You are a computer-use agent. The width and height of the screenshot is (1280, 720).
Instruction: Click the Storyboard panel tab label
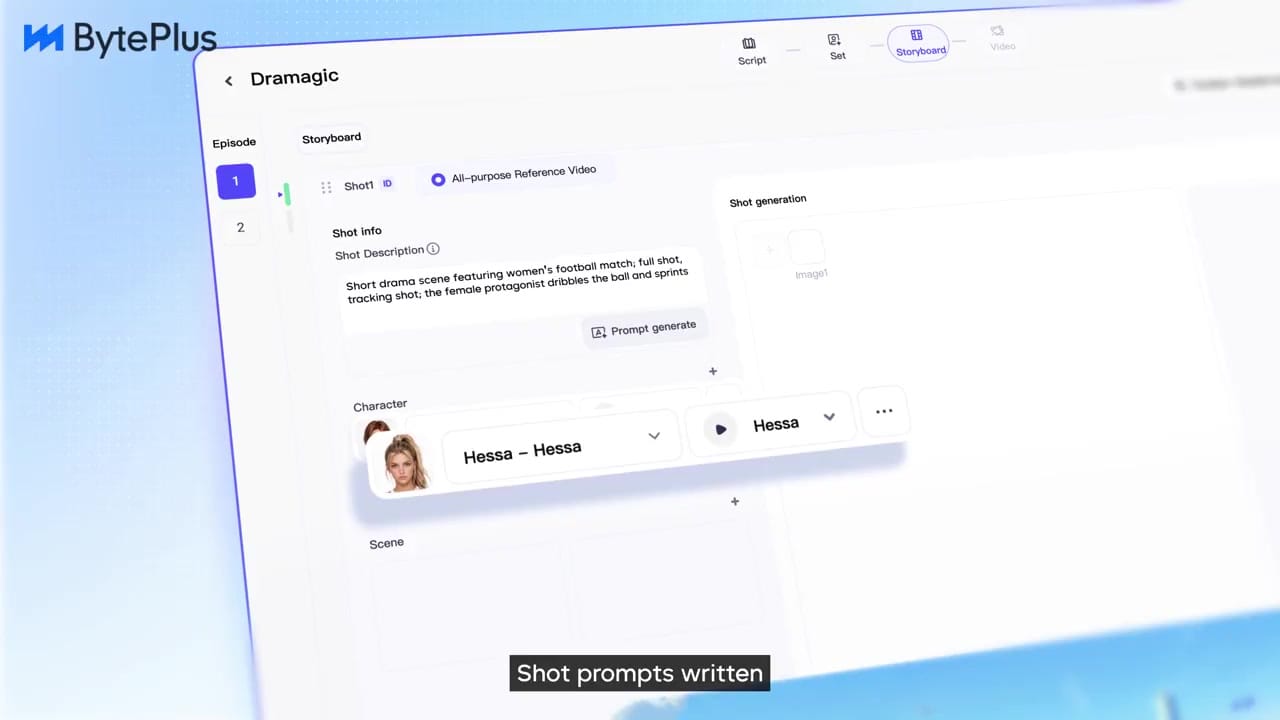331,138
